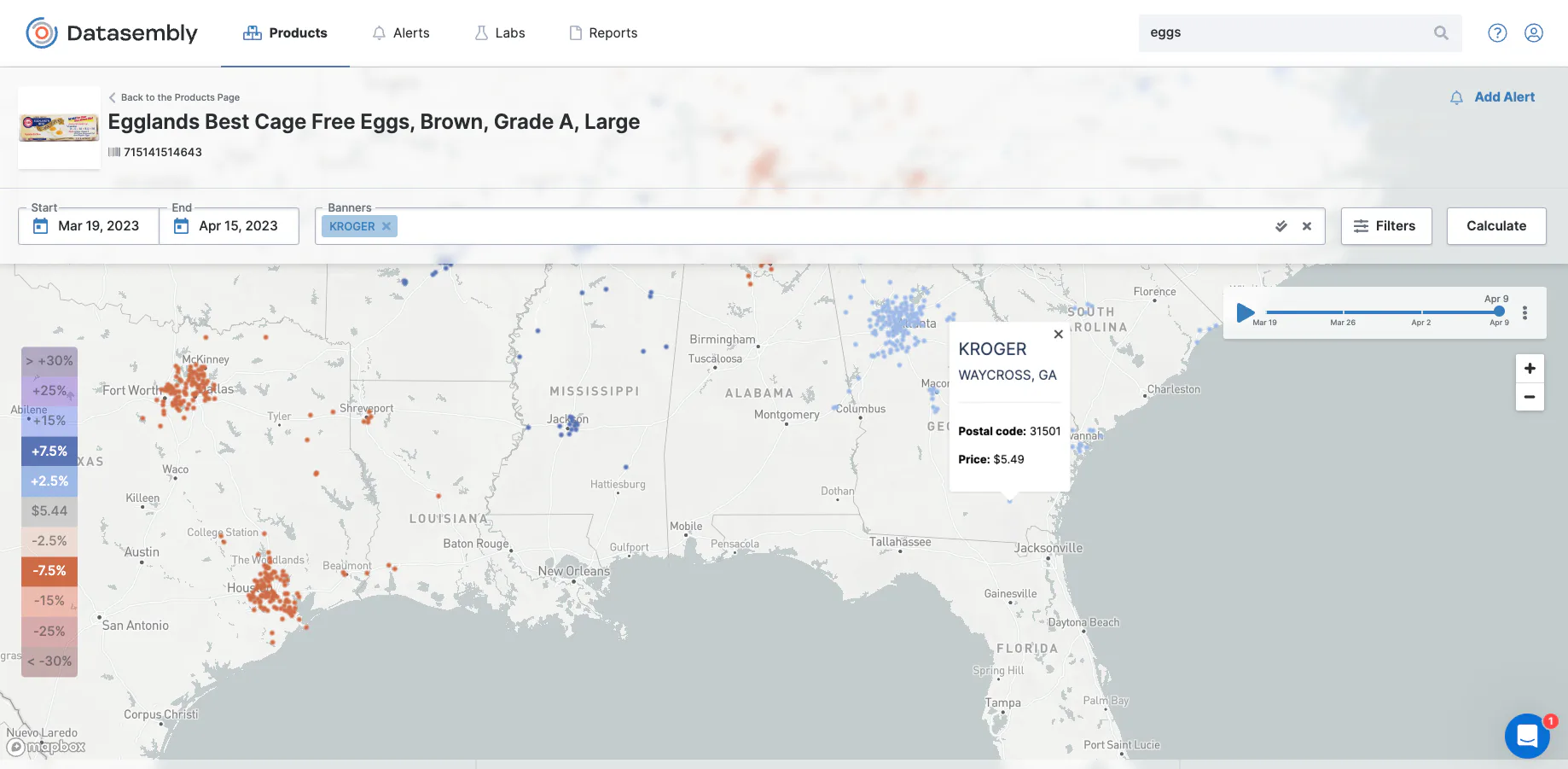
Task: Click the Shreveport map label
Action: (x=367, y=408)
